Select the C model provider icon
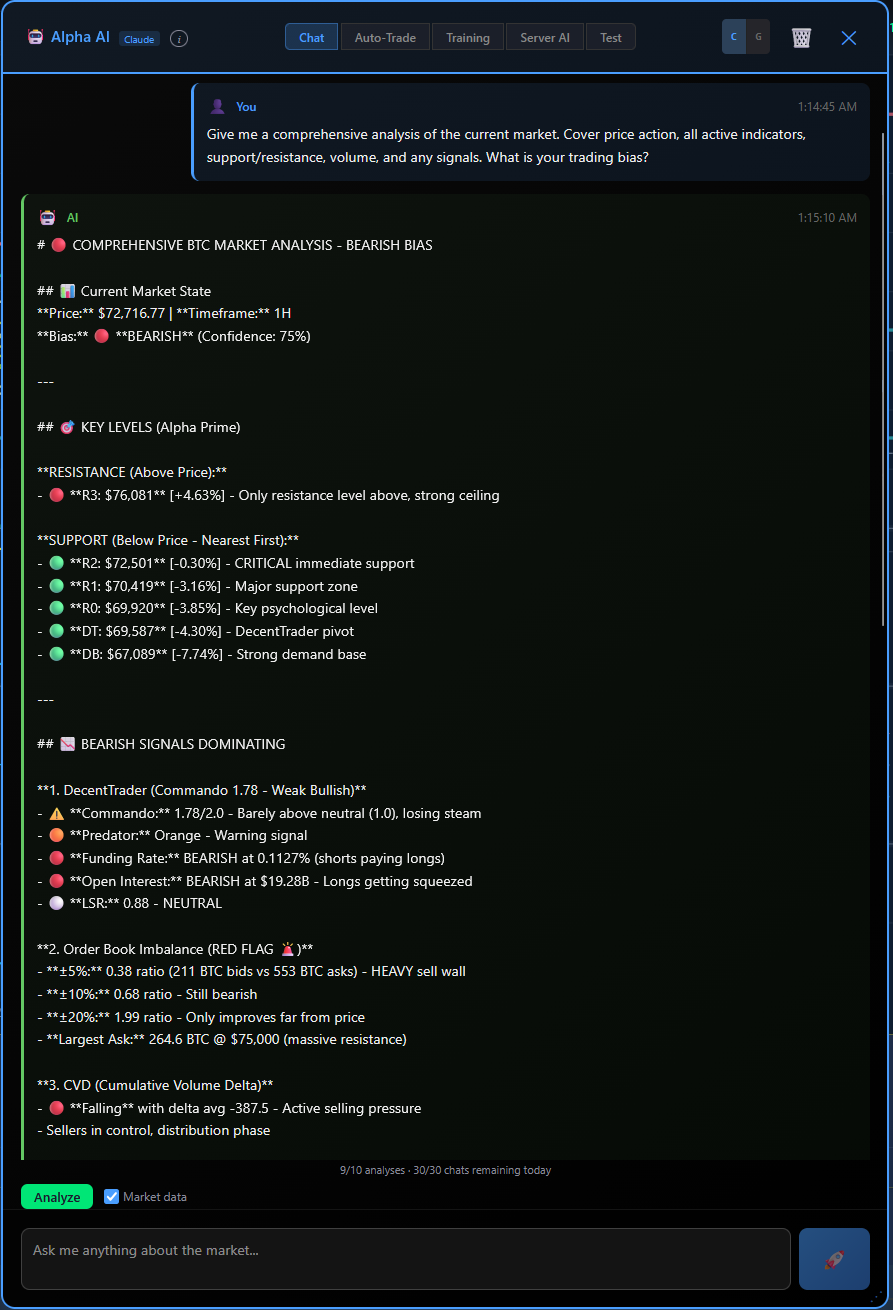Screen dimensions: 893x1310 tap(733, 36)
